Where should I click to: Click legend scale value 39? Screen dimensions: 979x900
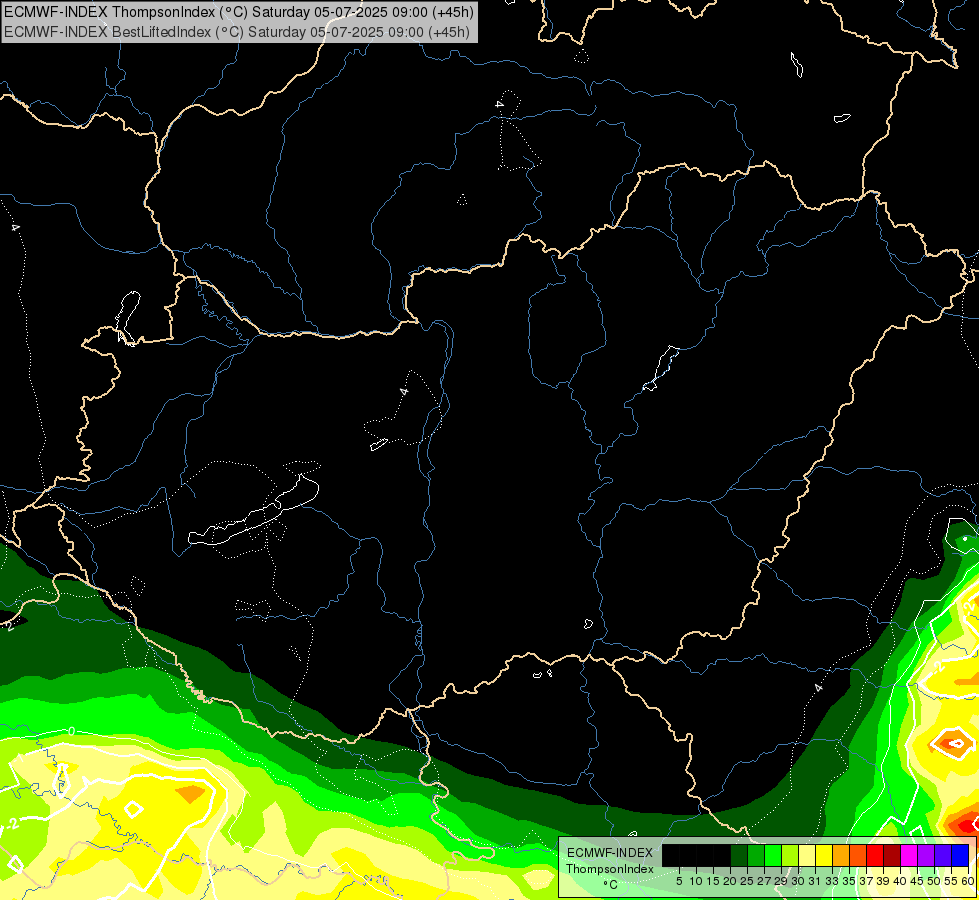882,881
